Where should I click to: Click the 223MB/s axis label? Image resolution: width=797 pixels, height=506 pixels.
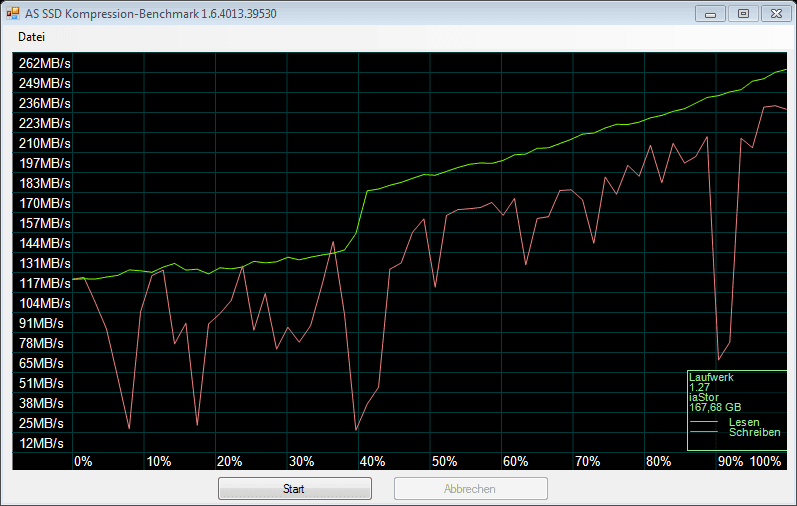coord(45,124)
